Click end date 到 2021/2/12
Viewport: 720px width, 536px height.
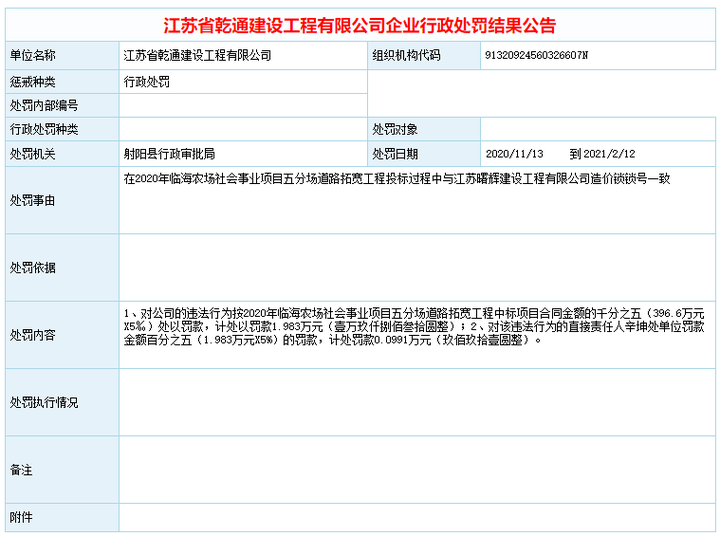602,154
